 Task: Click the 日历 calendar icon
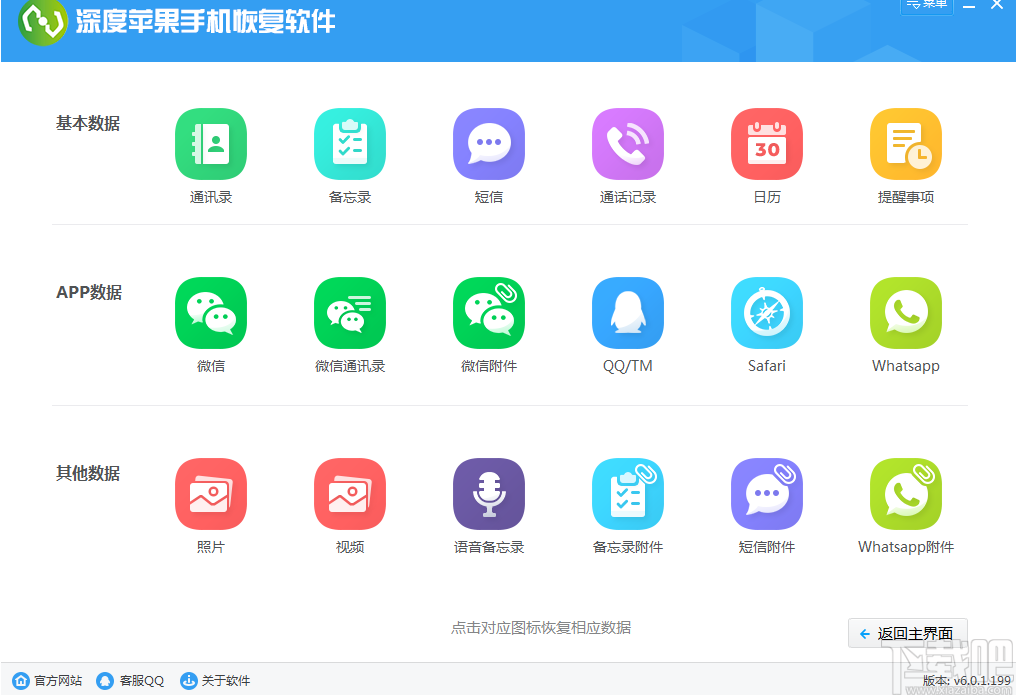[x=767, y=144]
